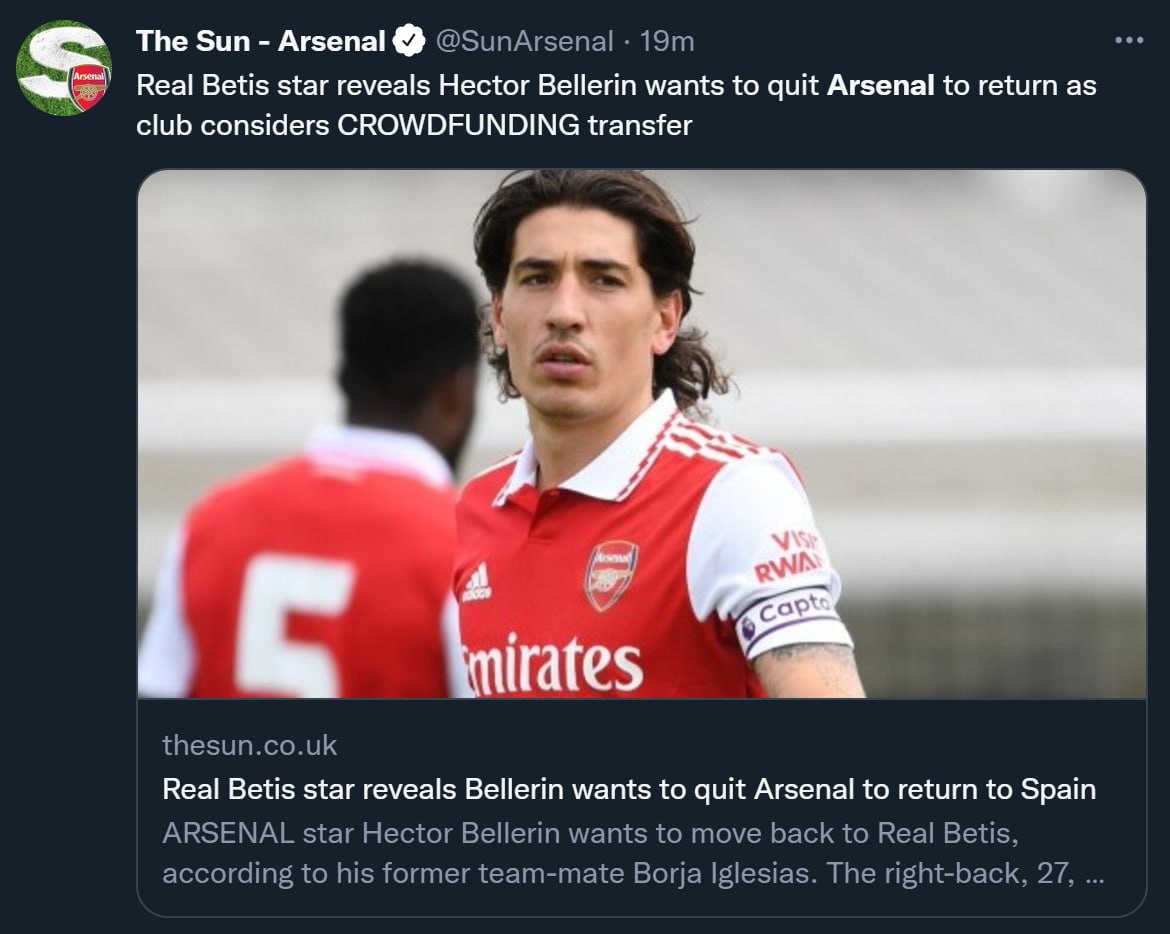The height and width of the screenshot is (934, 1170).
Task: Open the card headline about Bellerin returning to Spain
Action: 628,789
